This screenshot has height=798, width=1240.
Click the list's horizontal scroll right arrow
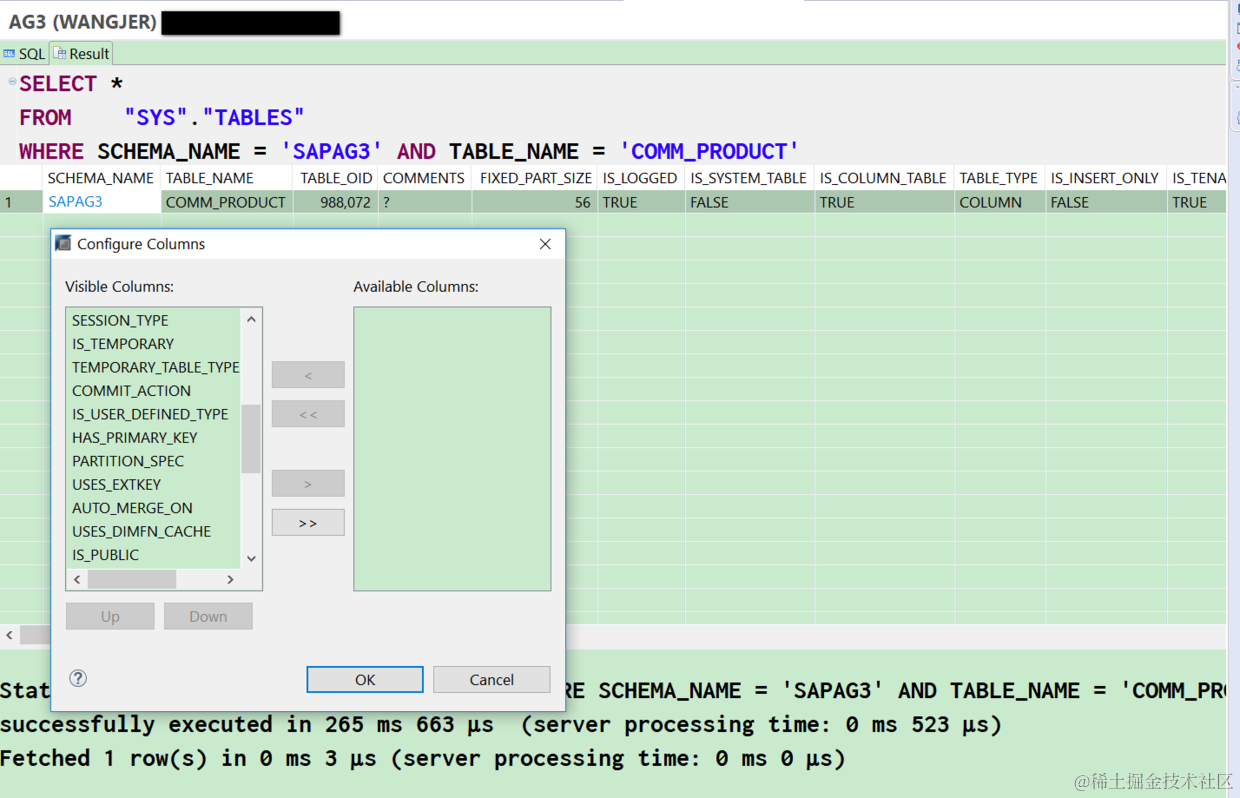coord(231,579)
